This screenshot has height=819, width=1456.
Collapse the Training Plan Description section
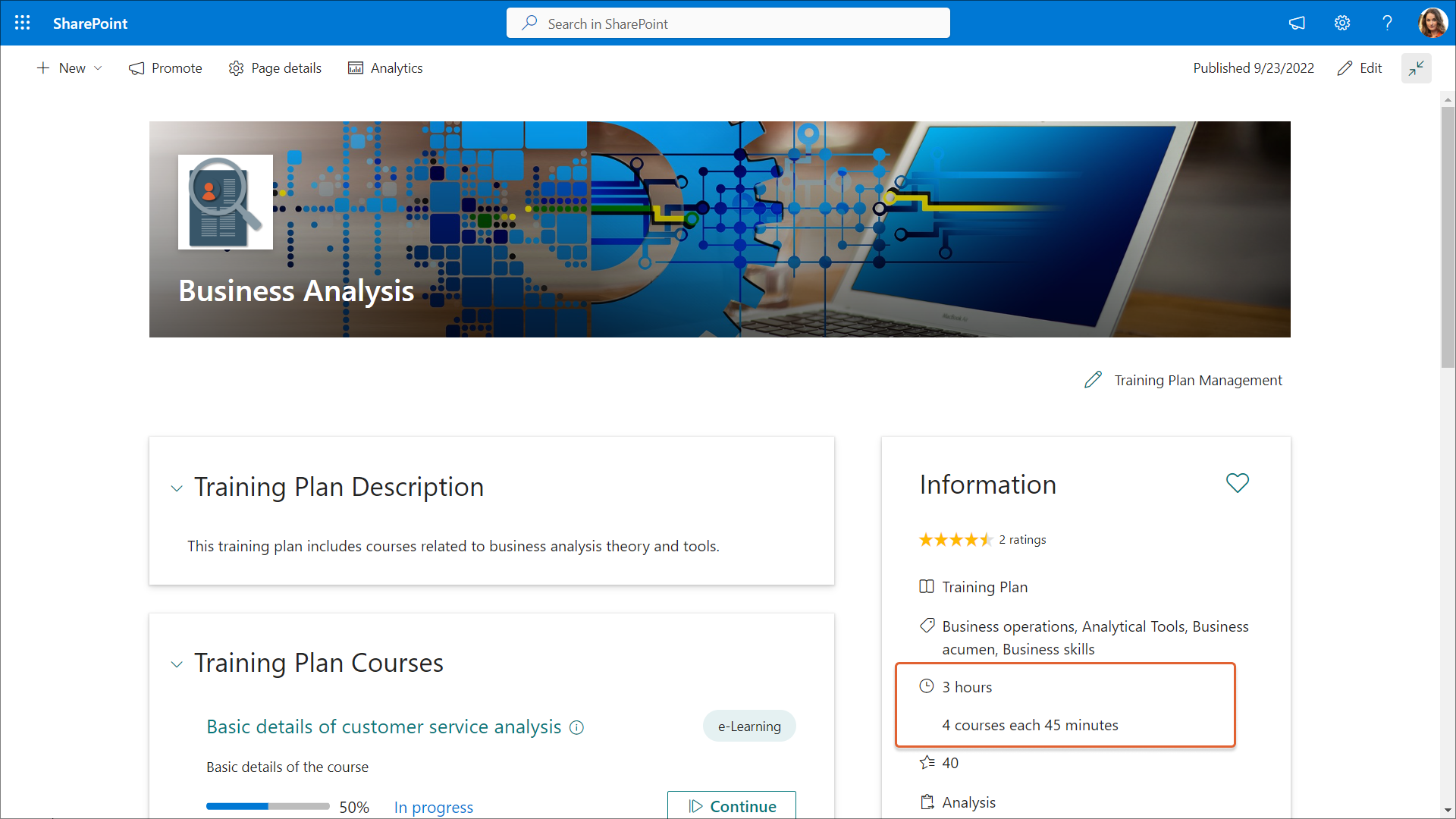(177, 488)
